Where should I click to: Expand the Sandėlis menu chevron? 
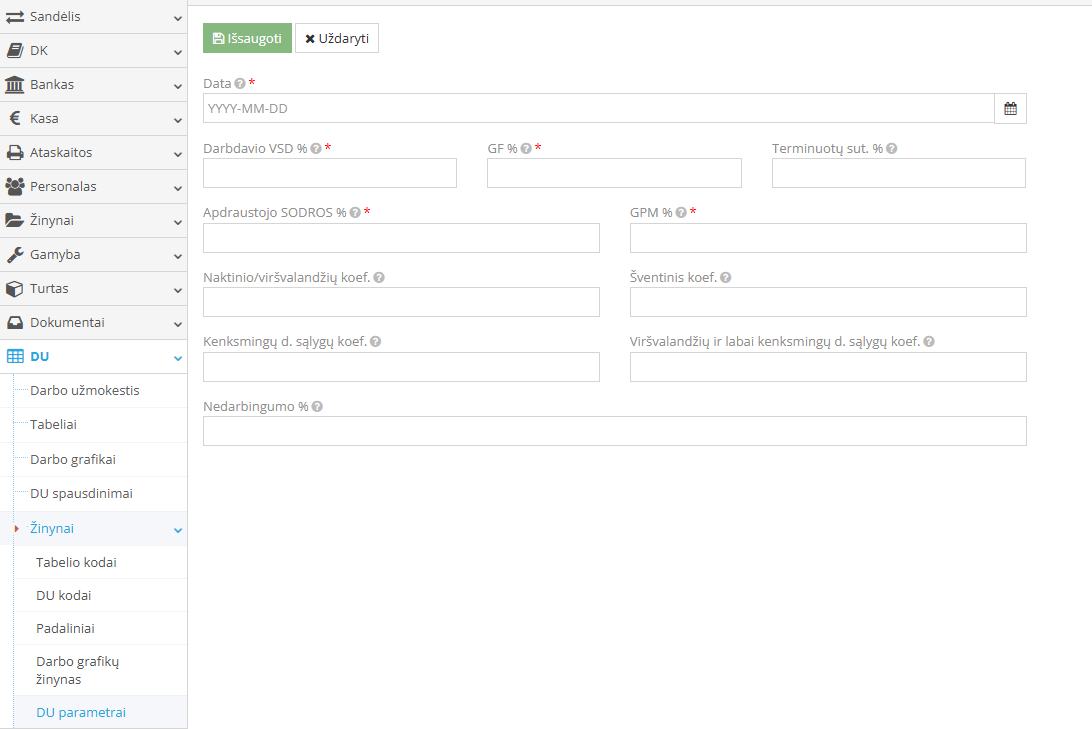[x=178, y=18]
